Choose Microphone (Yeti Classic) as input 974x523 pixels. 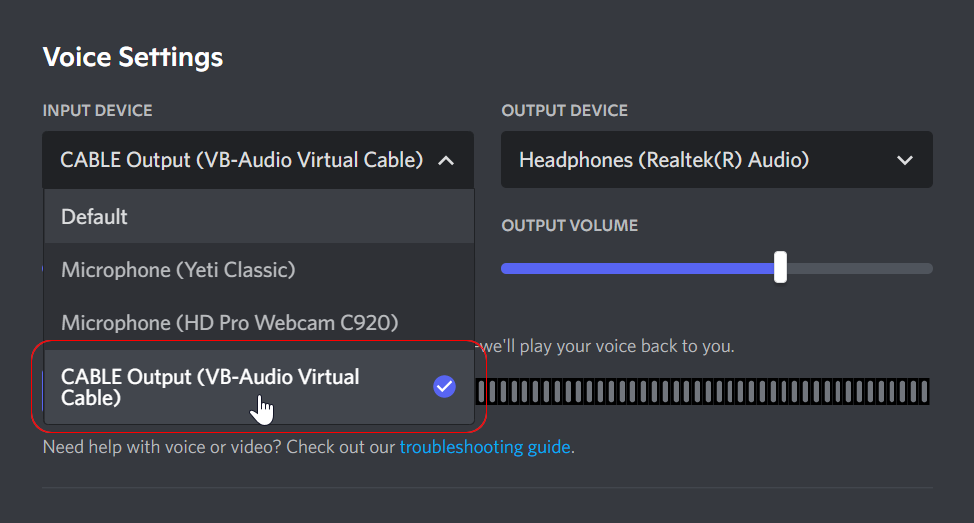259,270
